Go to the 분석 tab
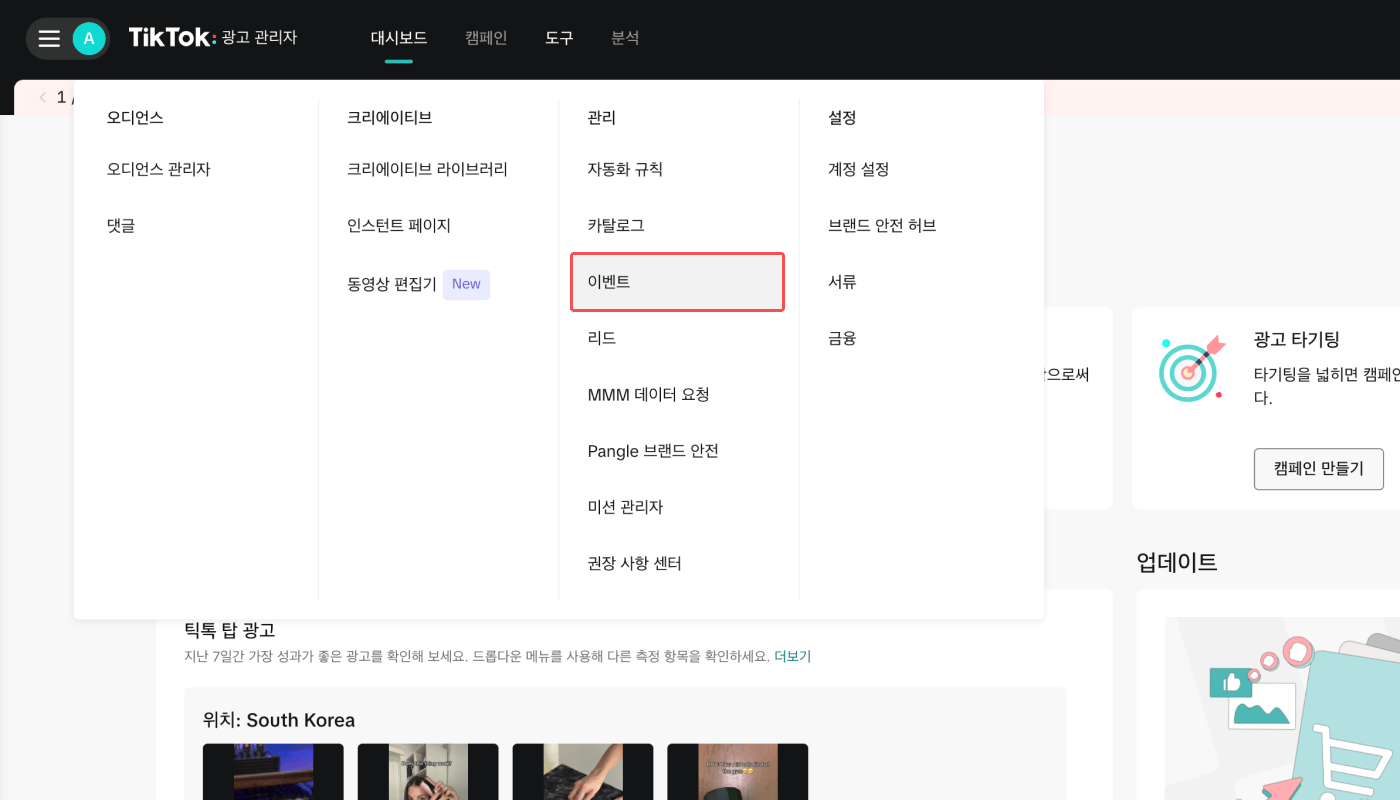Screen dimensions: 1400x800 pyautogui.click(x=625, y=38)
